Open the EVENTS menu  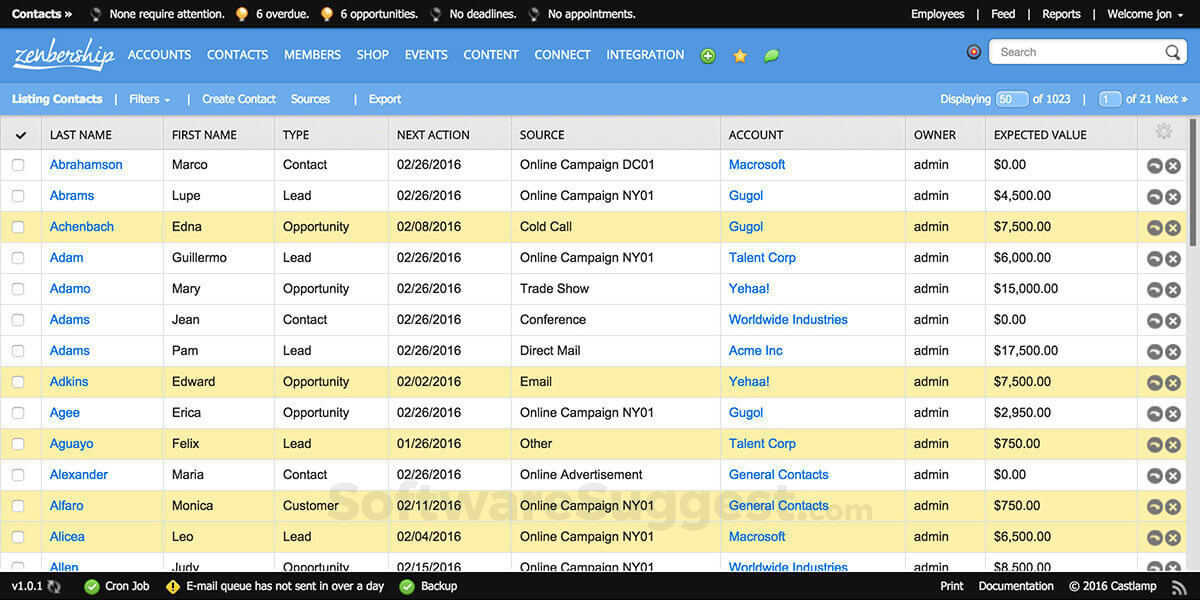coord(426,55)
